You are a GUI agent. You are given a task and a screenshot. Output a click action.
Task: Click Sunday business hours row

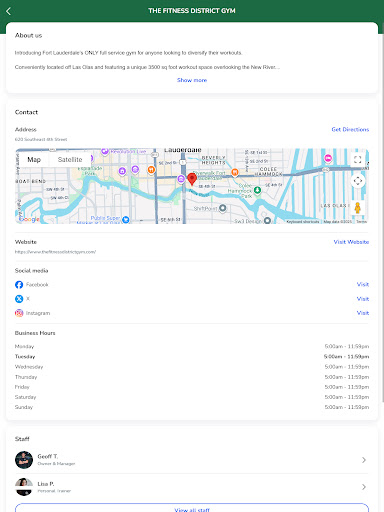[192, 407]
